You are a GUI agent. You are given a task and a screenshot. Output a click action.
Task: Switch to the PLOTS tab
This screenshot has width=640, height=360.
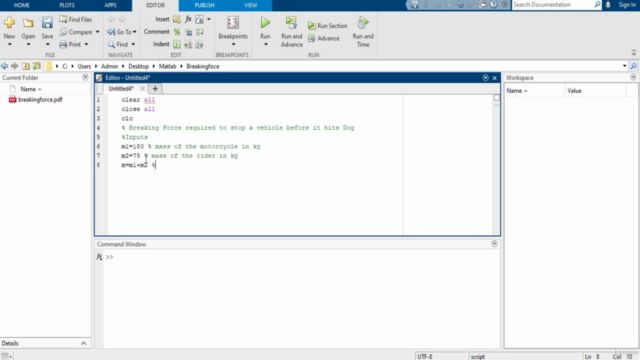pos(67,5)
